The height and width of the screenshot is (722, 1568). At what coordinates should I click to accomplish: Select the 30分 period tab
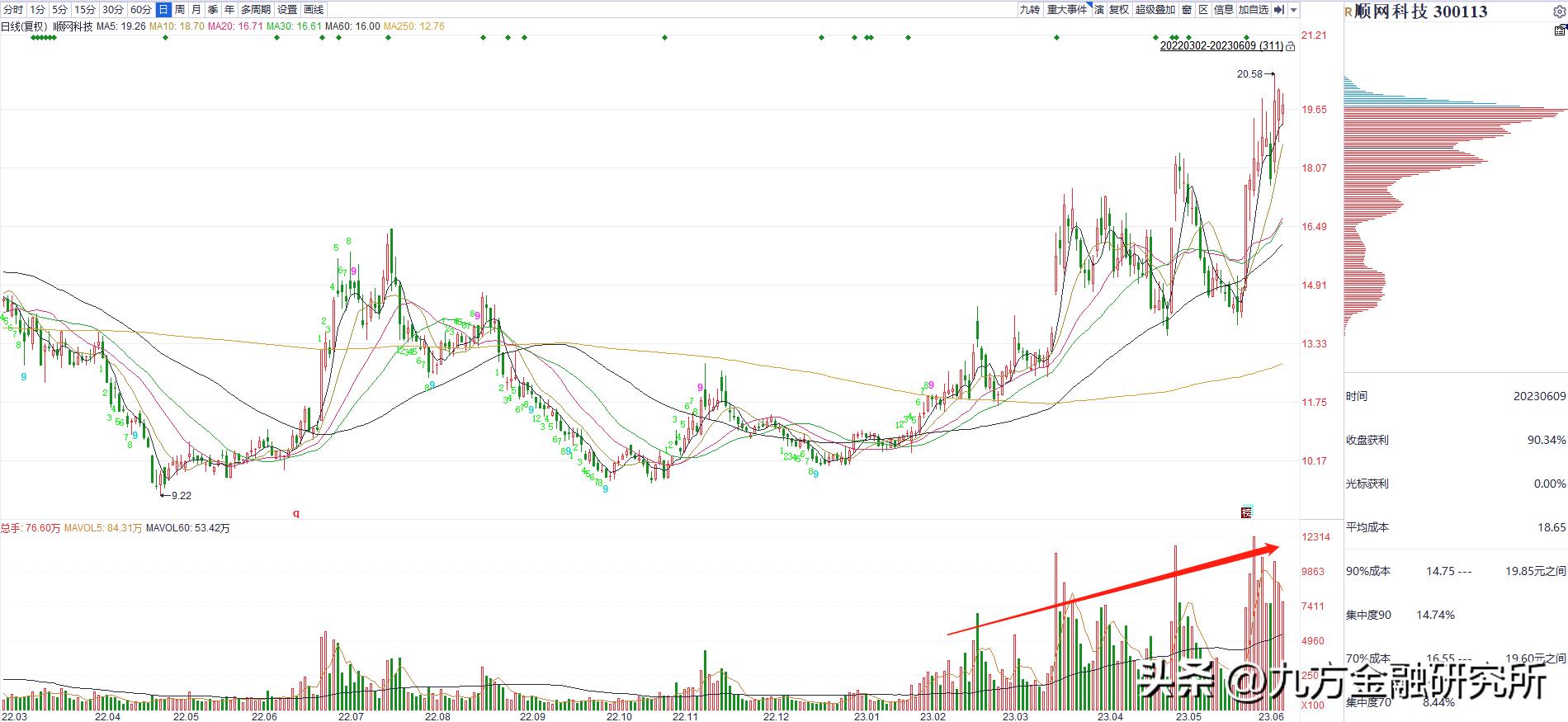click(x=113, y=10)
